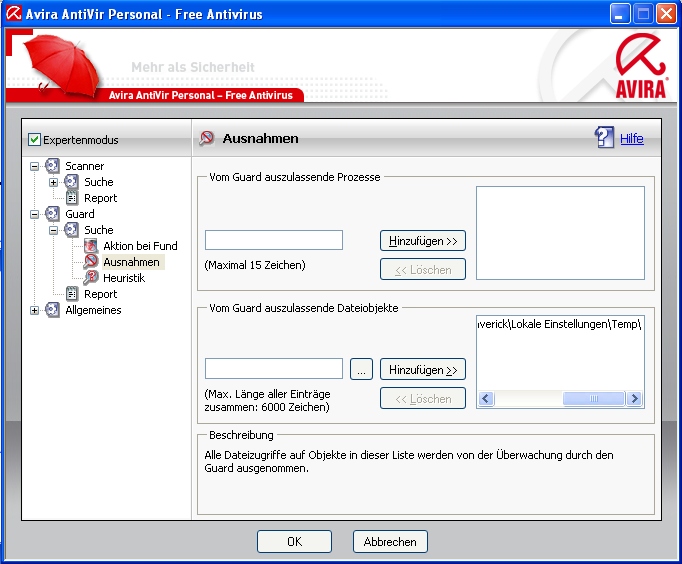Click the Heuristik magnifier icon
682x564 pixels.
coord(91,277)
